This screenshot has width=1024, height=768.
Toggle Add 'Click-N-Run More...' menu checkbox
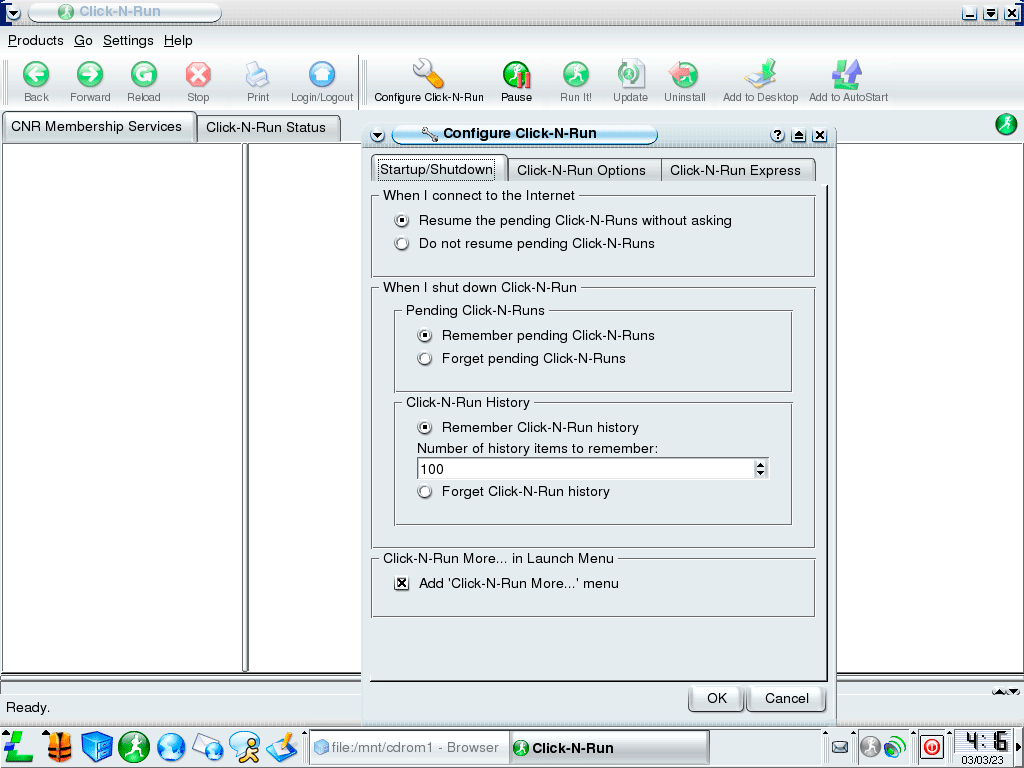(402, 584)
